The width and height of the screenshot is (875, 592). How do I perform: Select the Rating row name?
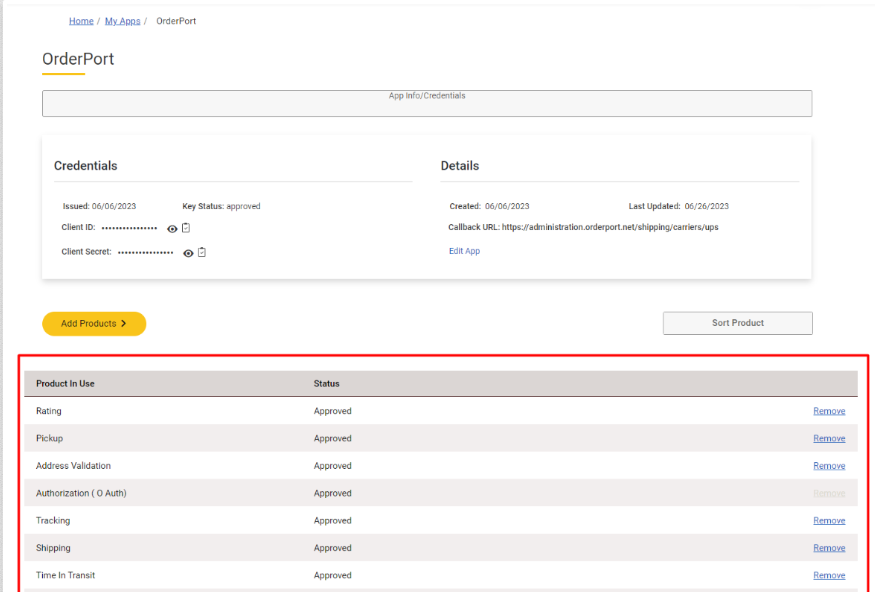(x=49, y=411)
